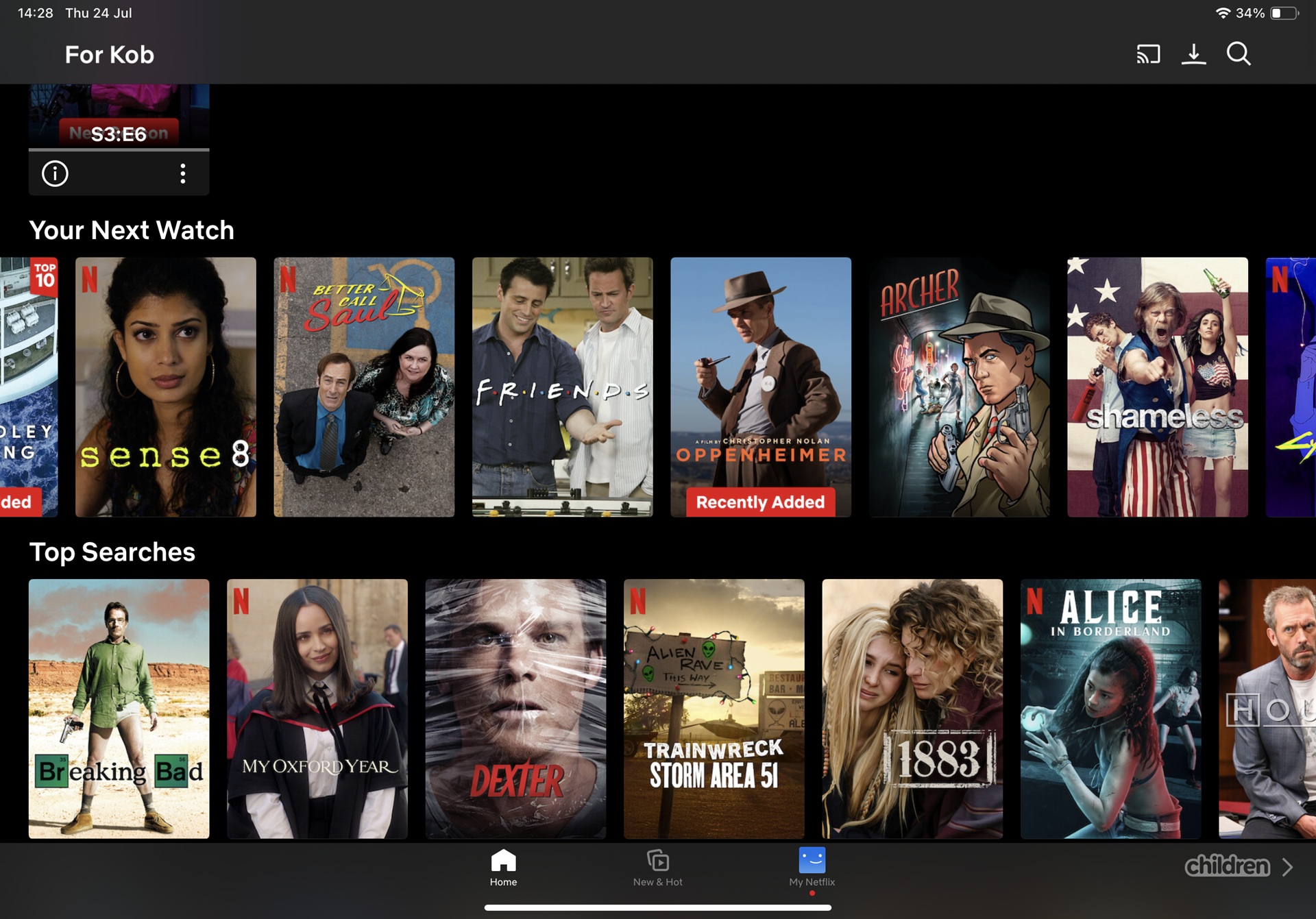Select the Friends poster

(562, 387)
